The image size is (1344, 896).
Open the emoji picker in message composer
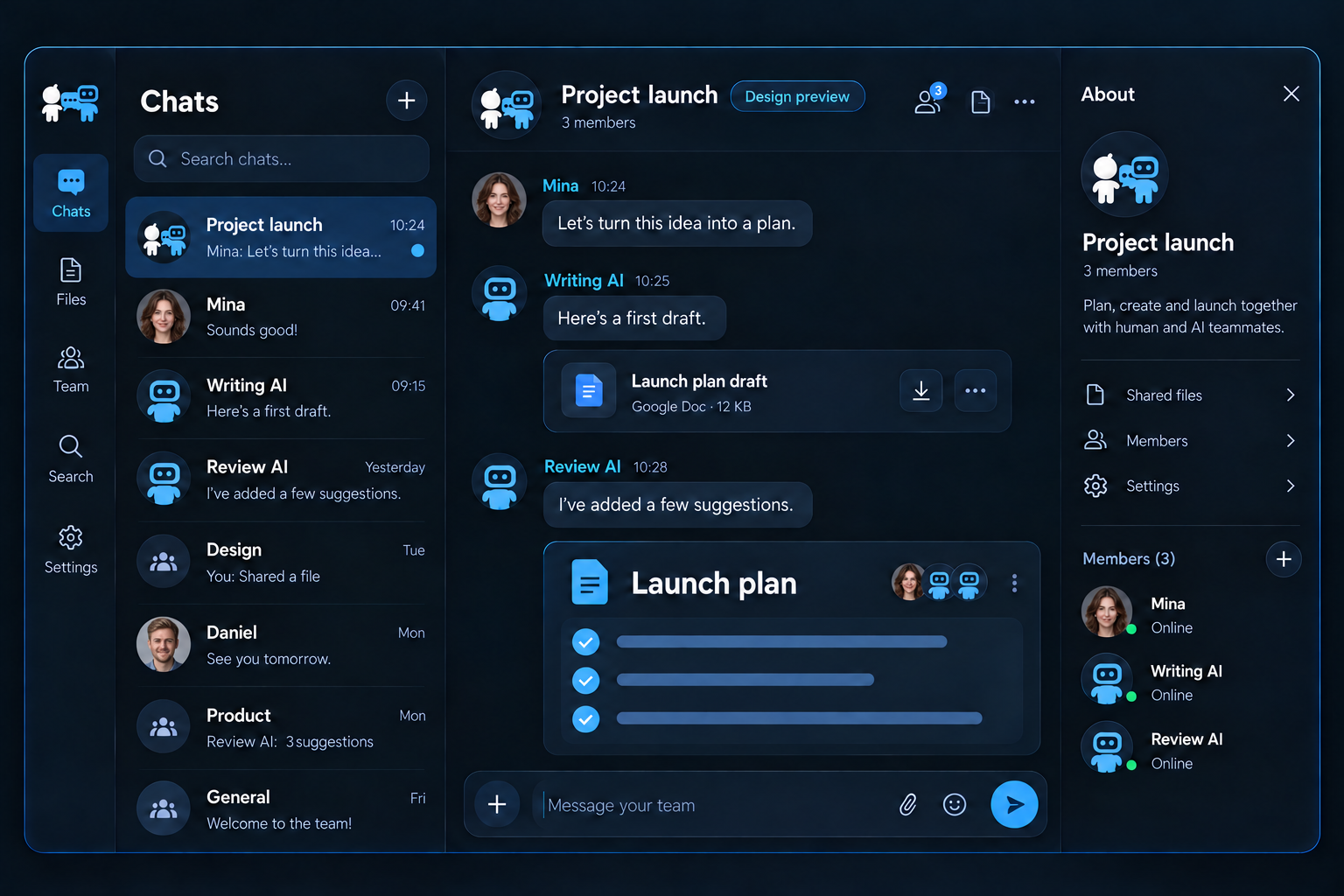point(955,804)
